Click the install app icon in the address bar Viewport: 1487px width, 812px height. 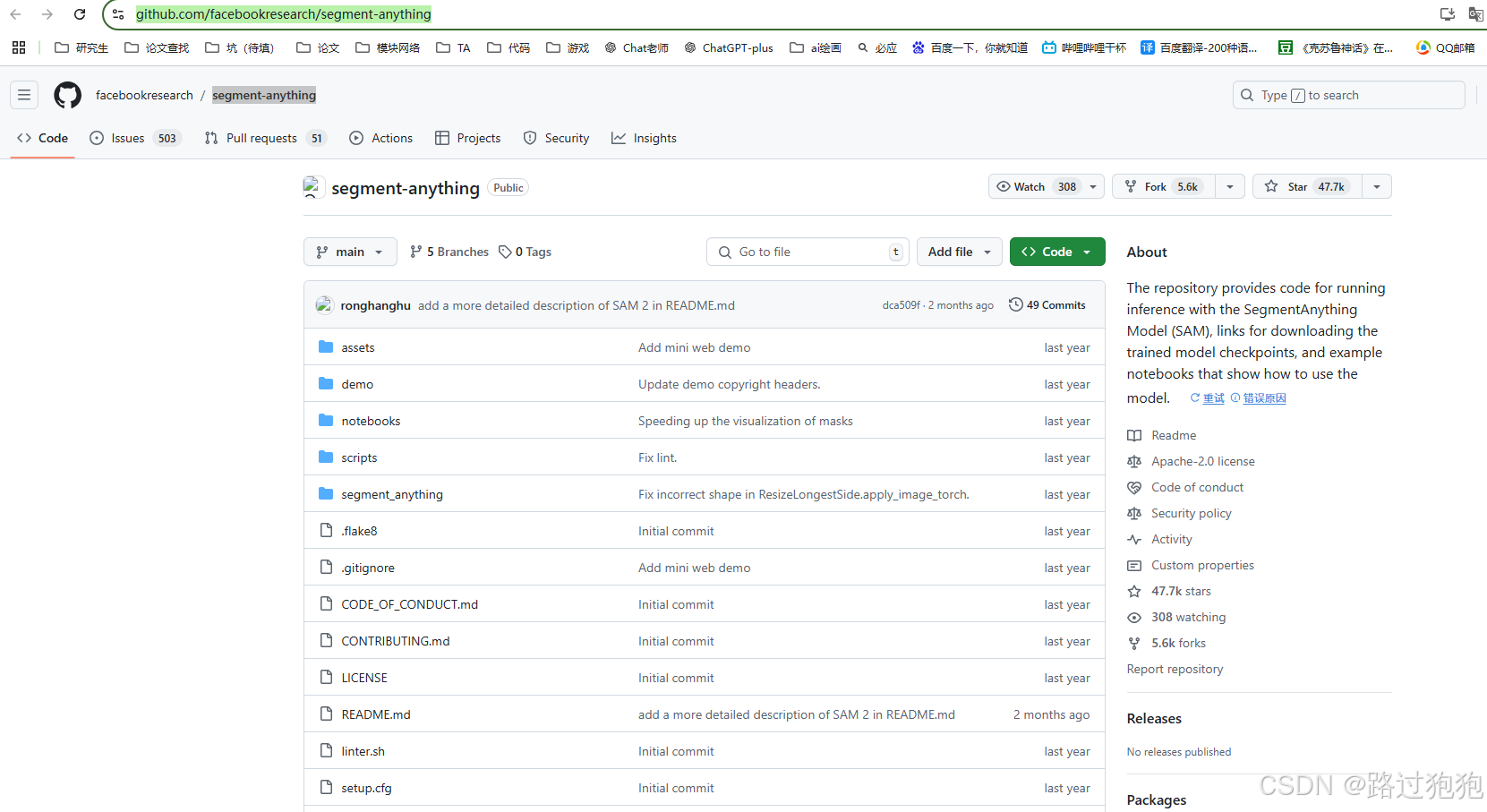(x=1448, y=14)
